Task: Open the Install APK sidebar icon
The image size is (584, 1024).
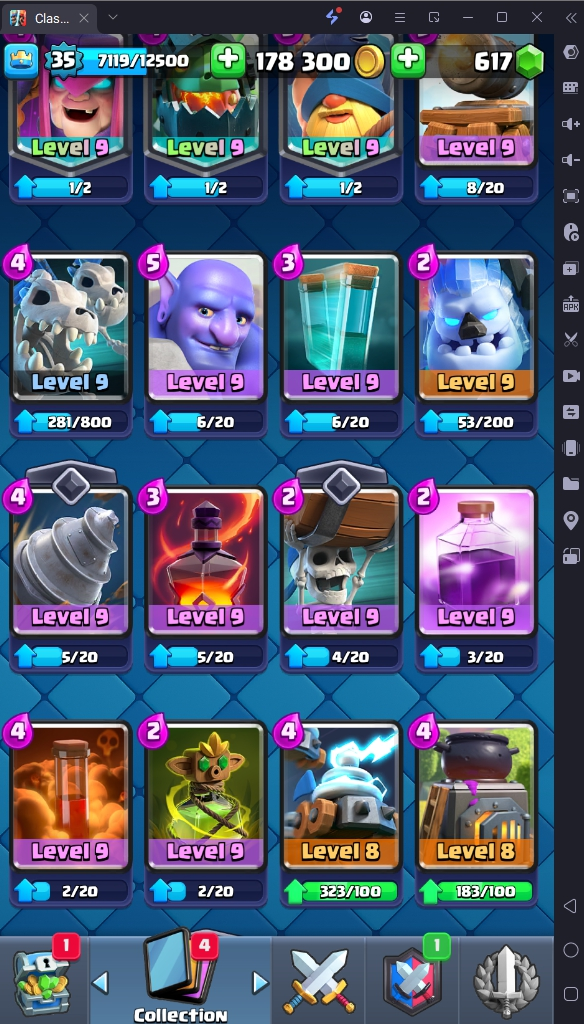Action: 570,304
